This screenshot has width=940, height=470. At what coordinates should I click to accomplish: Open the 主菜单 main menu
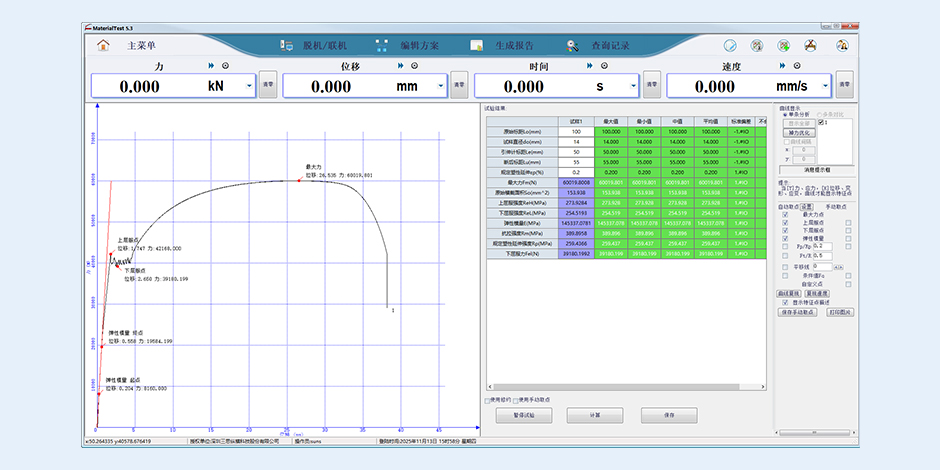pos(141,45)
